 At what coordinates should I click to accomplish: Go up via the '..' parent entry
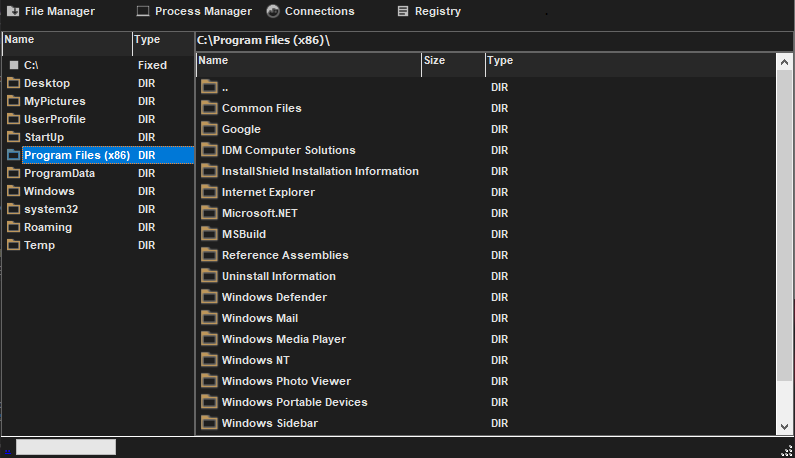point(228,87)
